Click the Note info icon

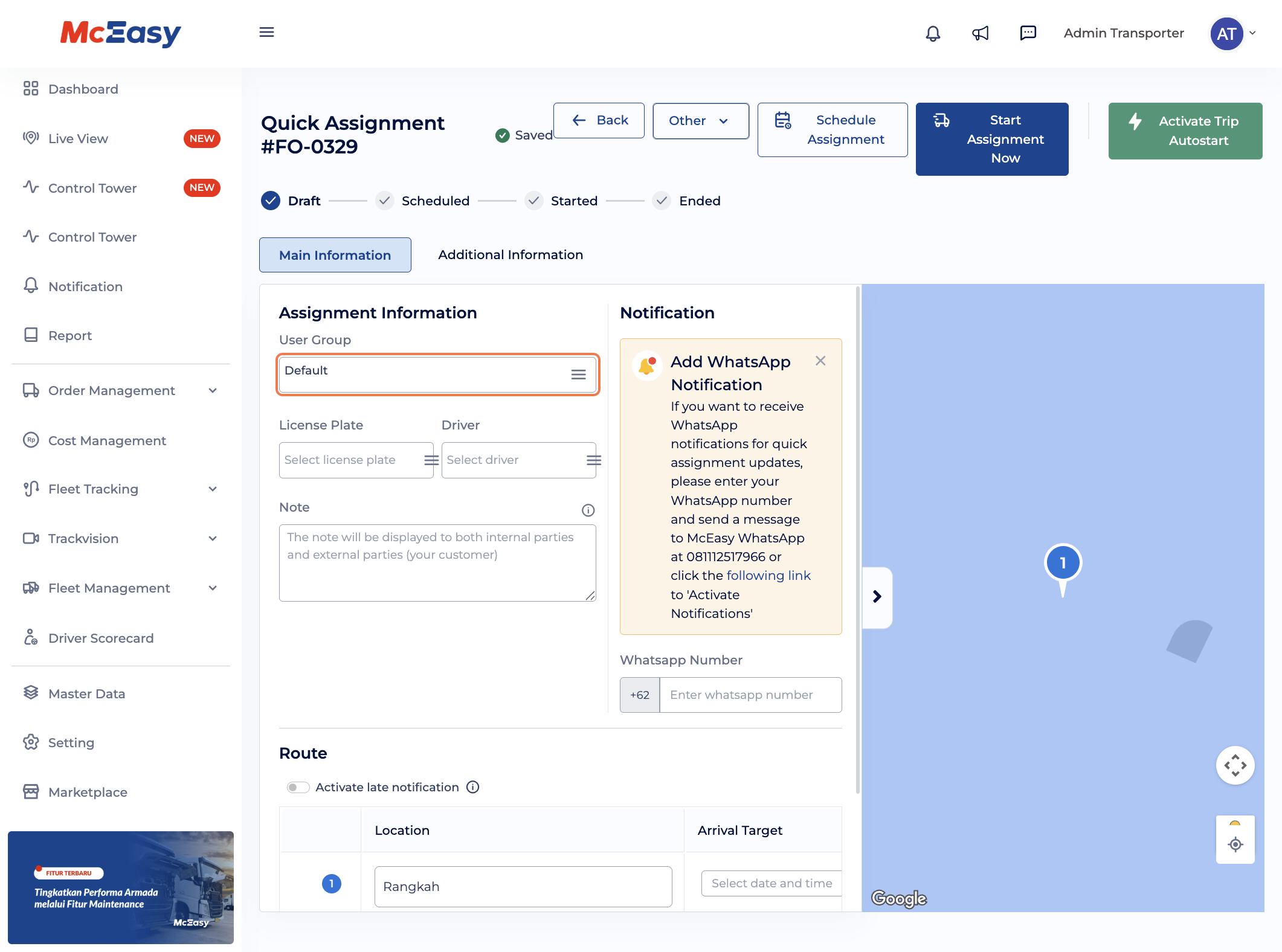[x=588, y=510]
